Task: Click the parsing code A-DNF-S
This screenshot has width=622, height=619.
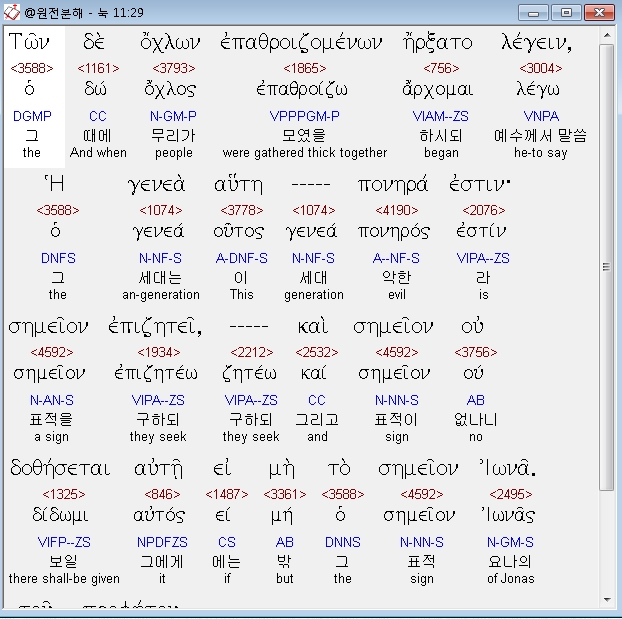Action: [x=242, y=258]
